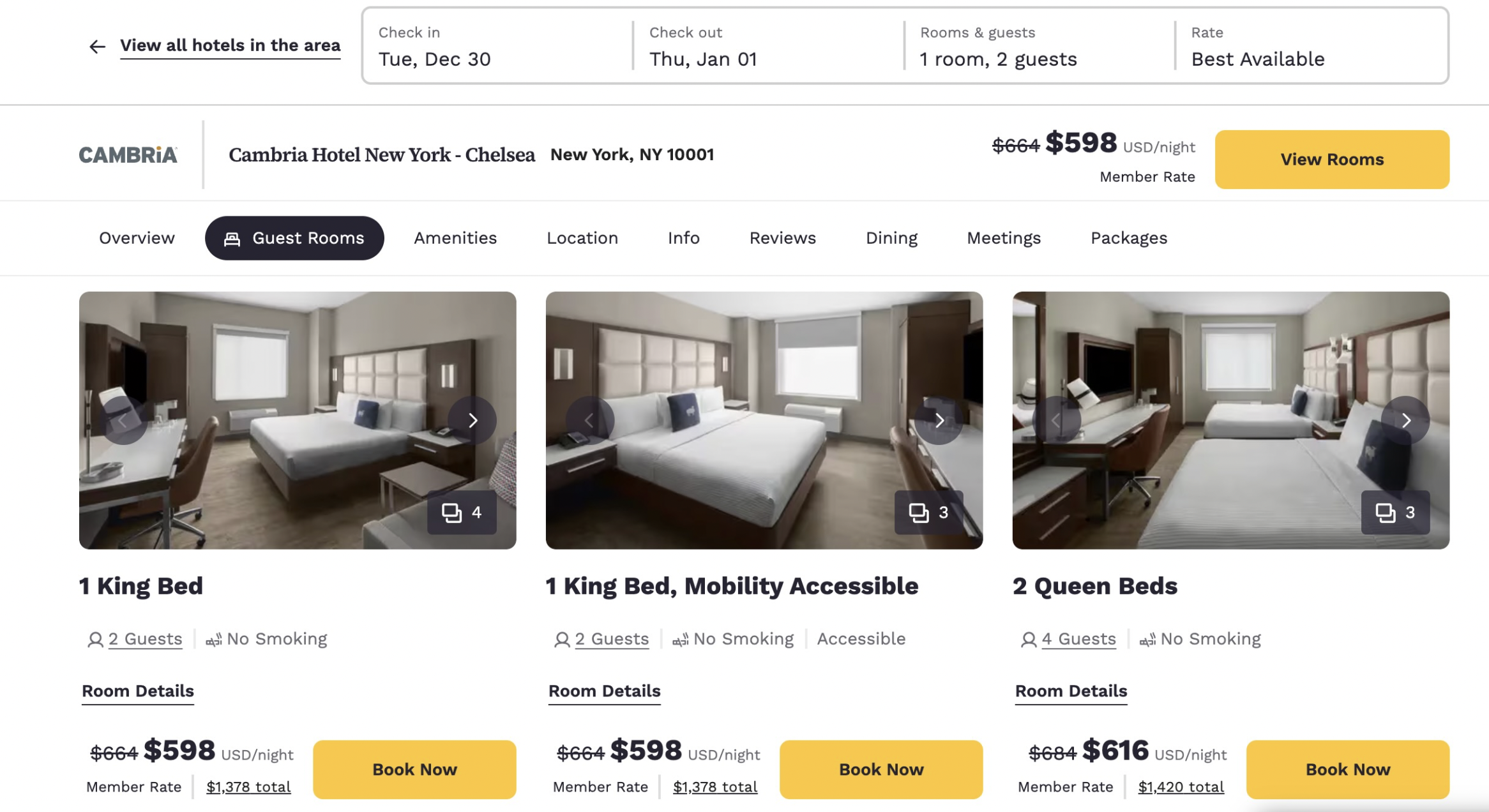
Task: Previous photo arrow on 1 King Bed room
Action: 123,421
